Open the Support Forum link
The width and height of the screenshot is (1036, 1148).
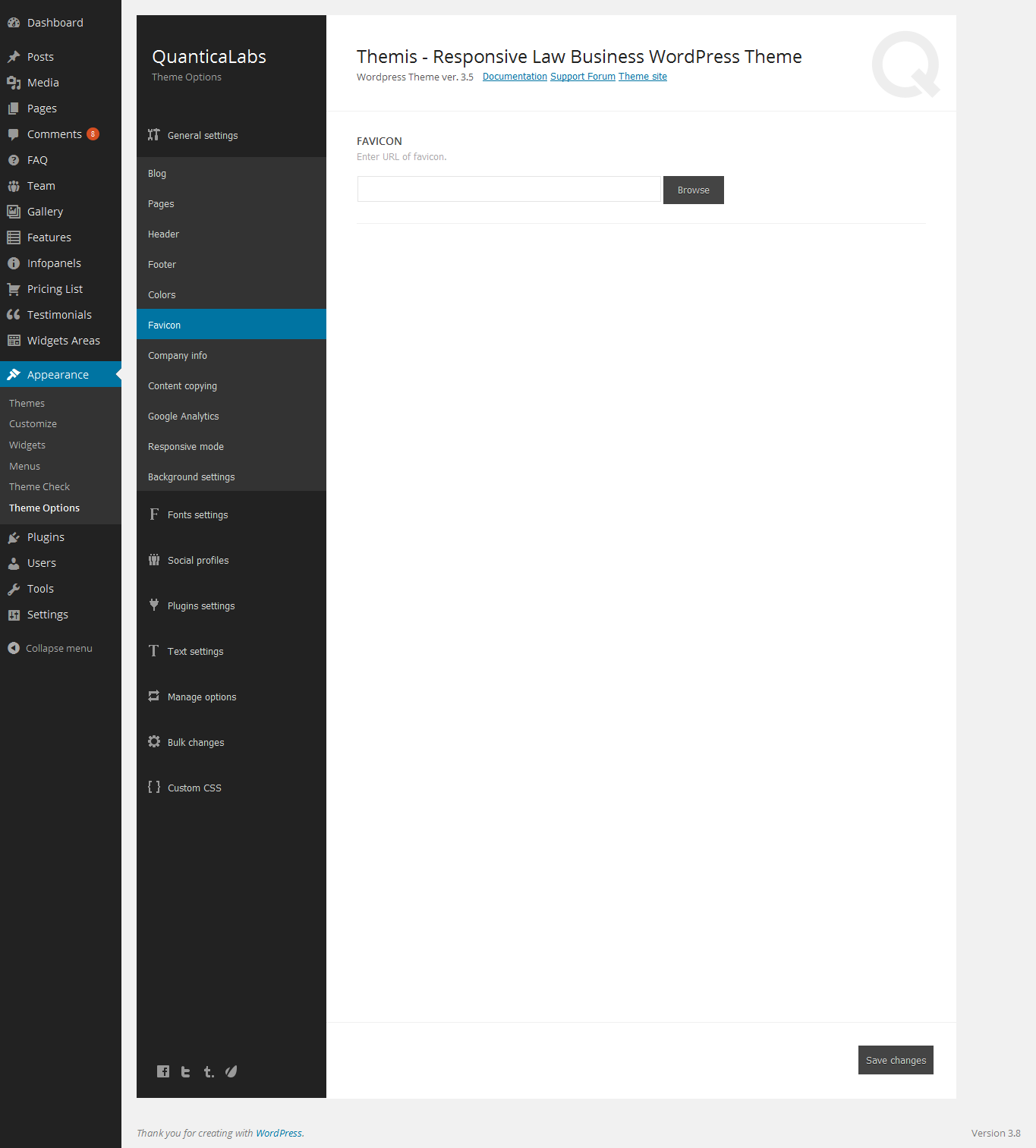coord(583,77)
